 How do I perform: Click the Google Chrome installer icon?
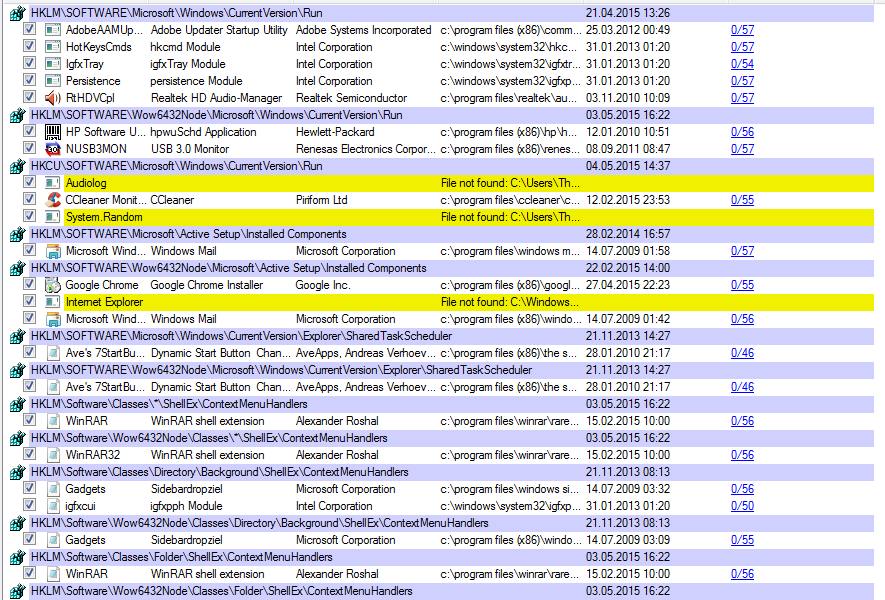[x=53, y=285]
